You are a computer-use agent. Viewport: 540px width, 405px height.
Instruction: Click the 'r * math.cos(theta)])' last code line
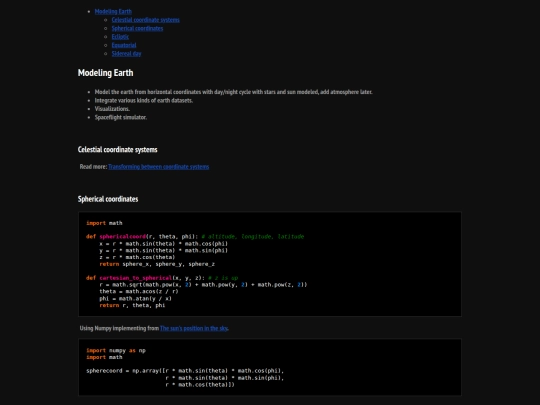point(200,385)
